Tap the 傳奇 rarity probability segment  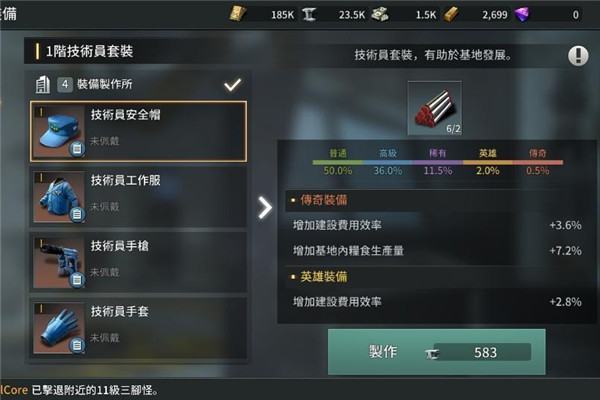pos(538,162)
